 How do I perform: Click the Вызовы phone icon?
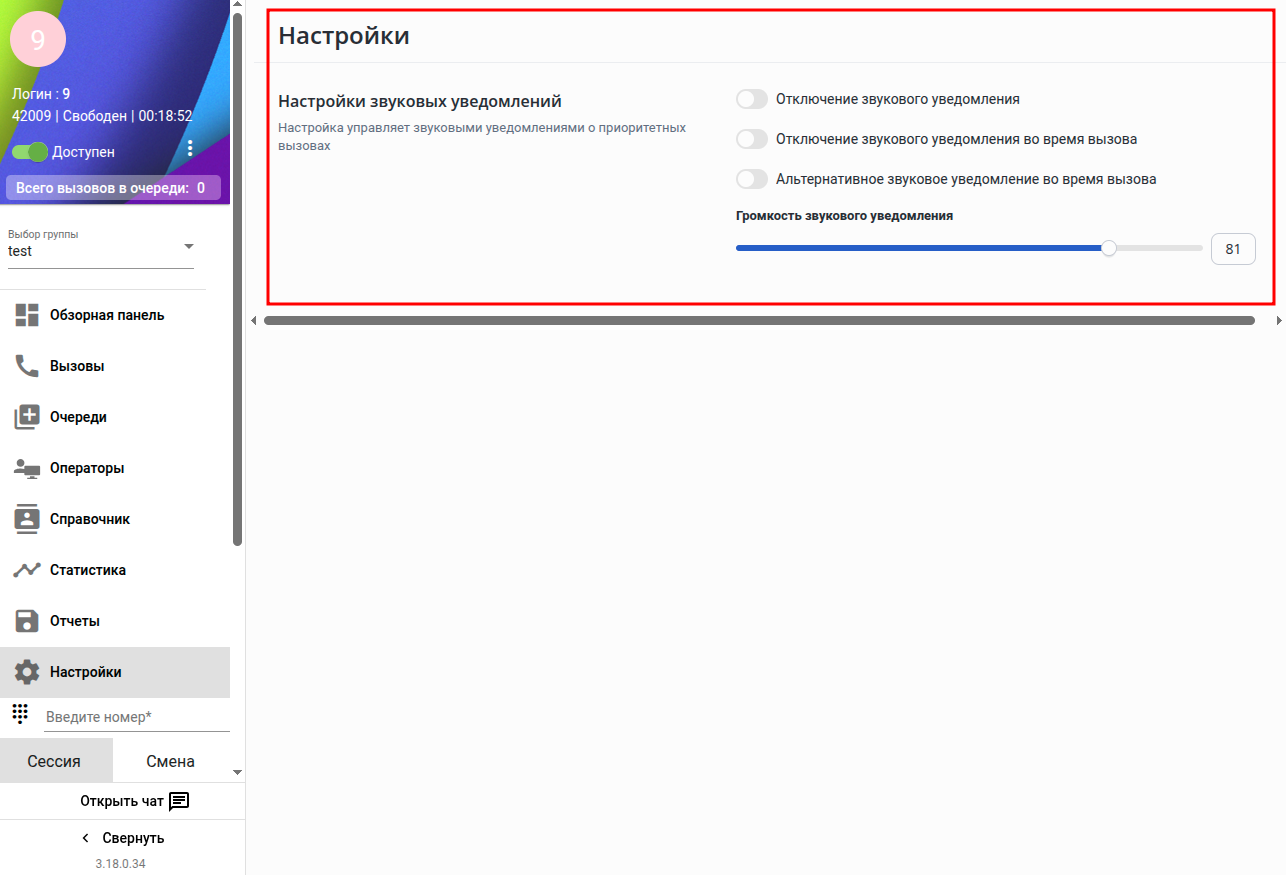tap(27, 366)
